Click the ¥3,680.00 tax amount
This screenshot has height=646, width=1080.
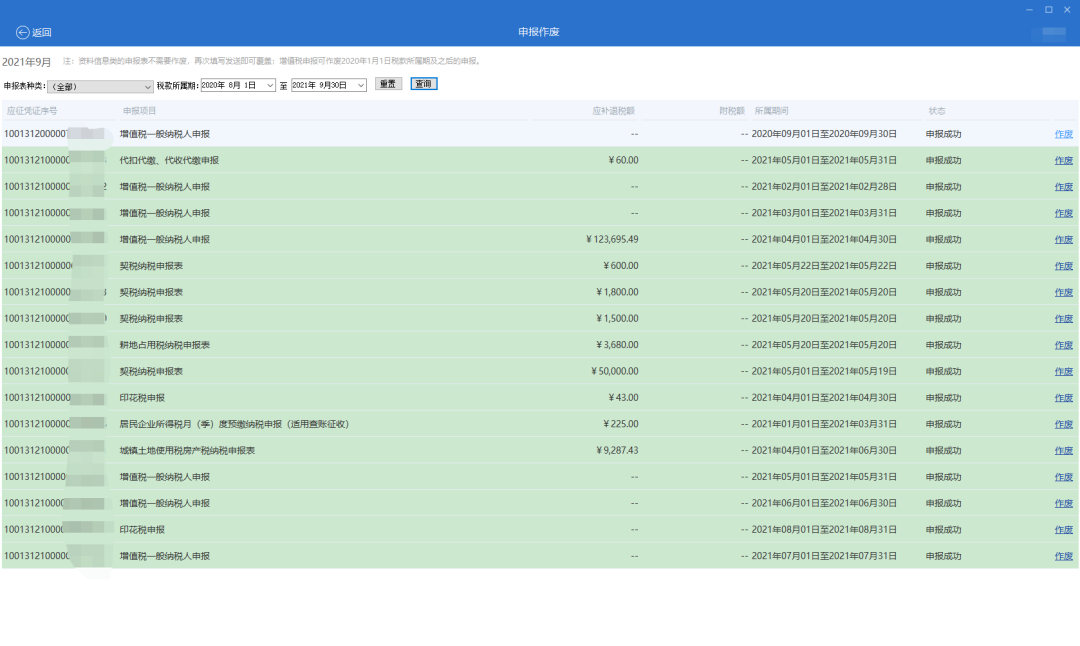tap(617, 345)
